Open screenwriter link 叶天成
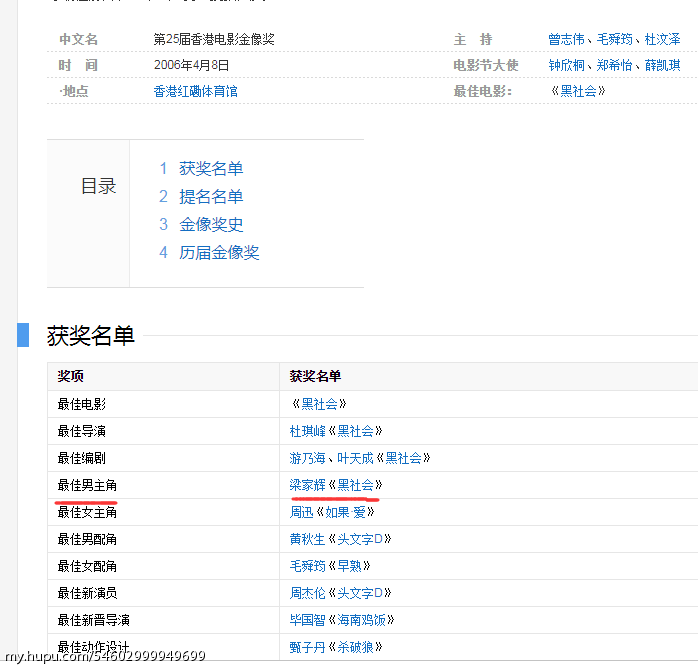The image size is (698, 667). [x=355, y=458]
